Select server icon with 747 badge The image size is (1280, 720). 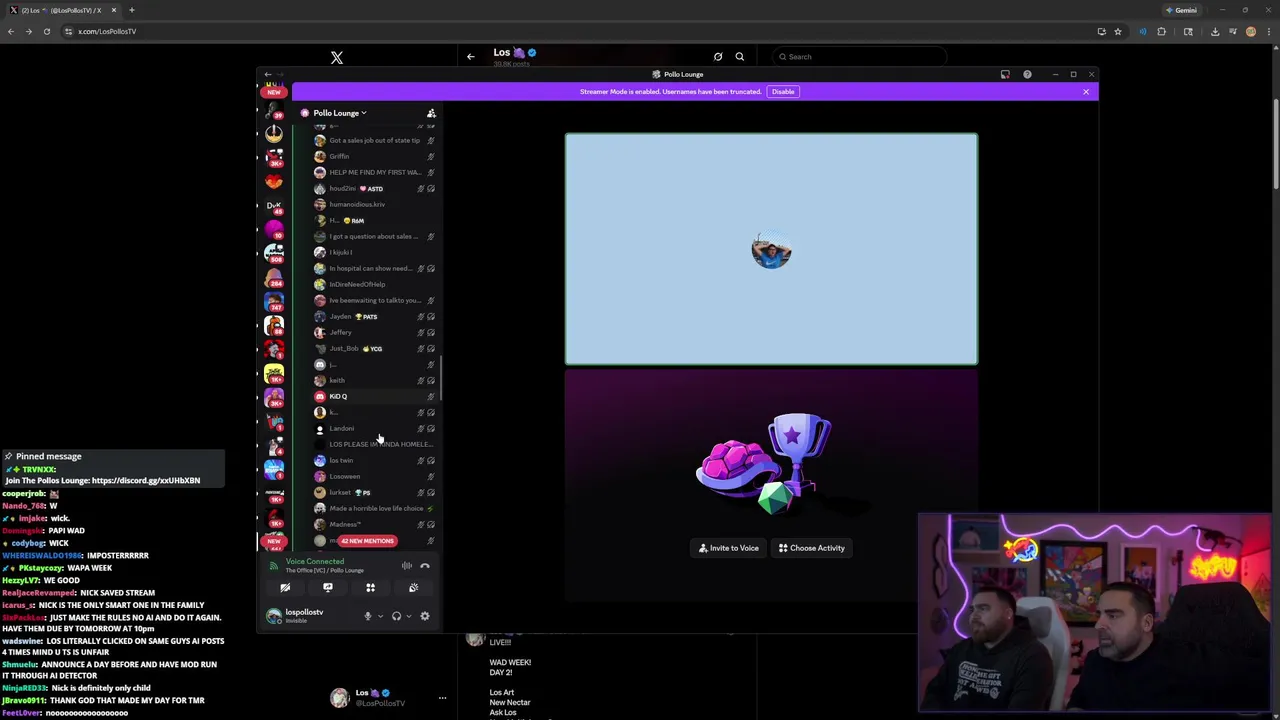coord(274,302)
